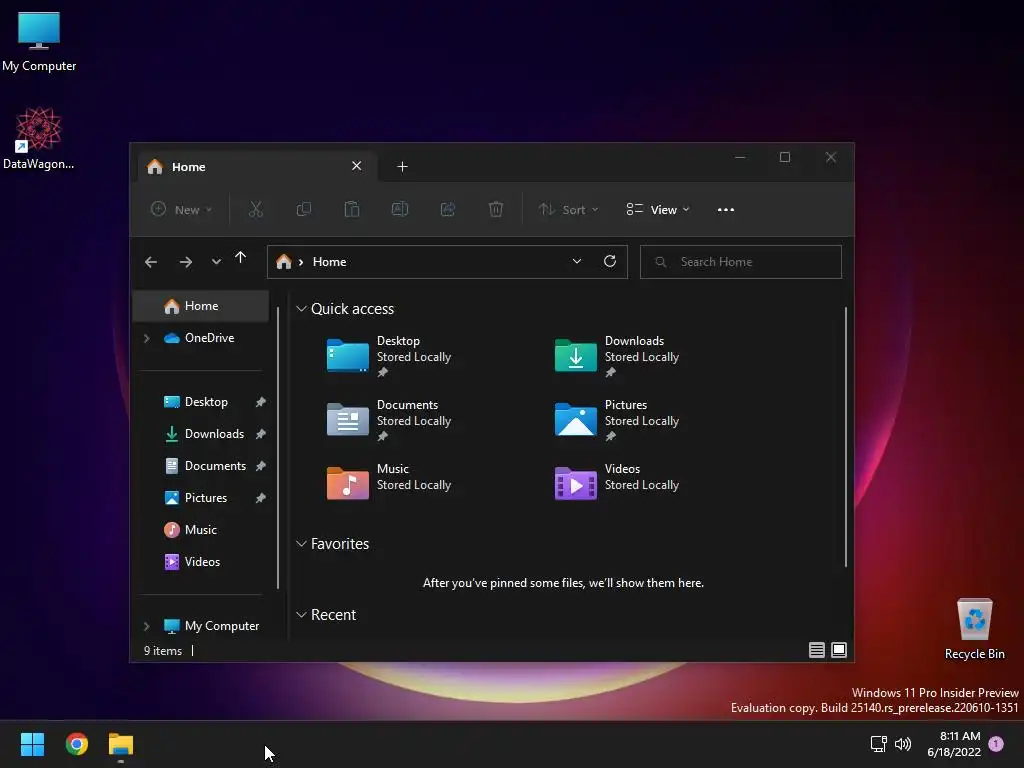Open the Sort dropdown menu

click(x=568, y=210)
